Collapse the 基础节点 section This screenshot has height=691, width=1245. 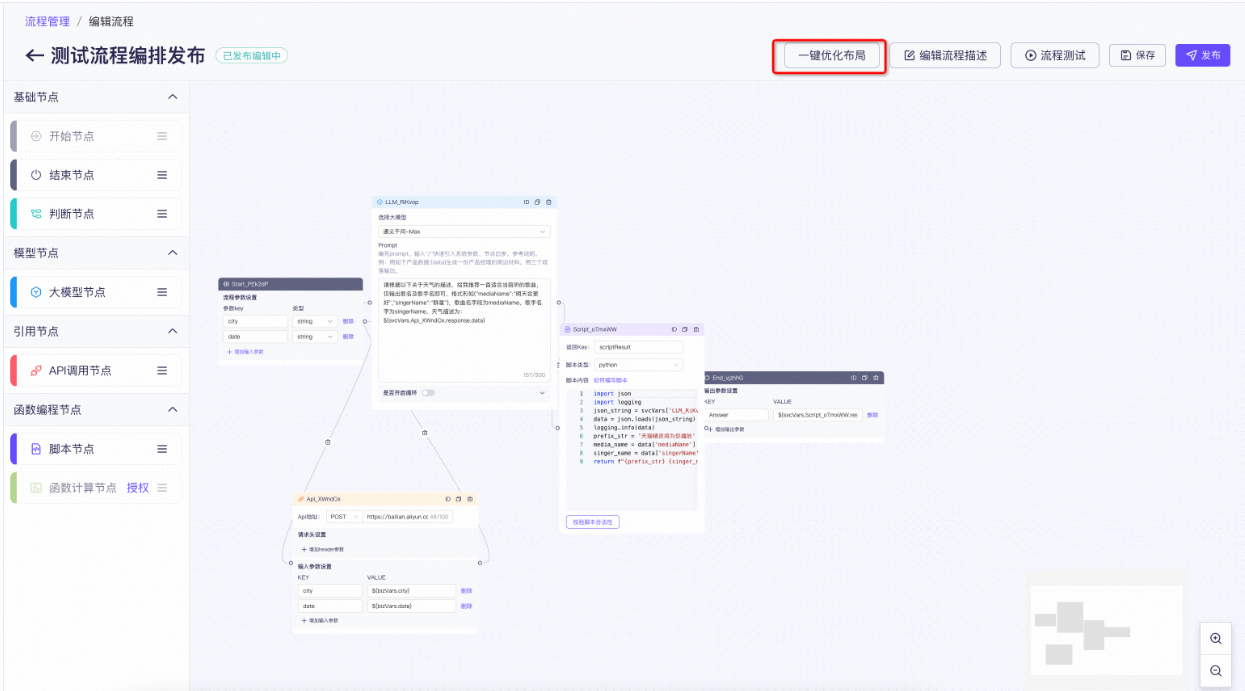(172, 97)
